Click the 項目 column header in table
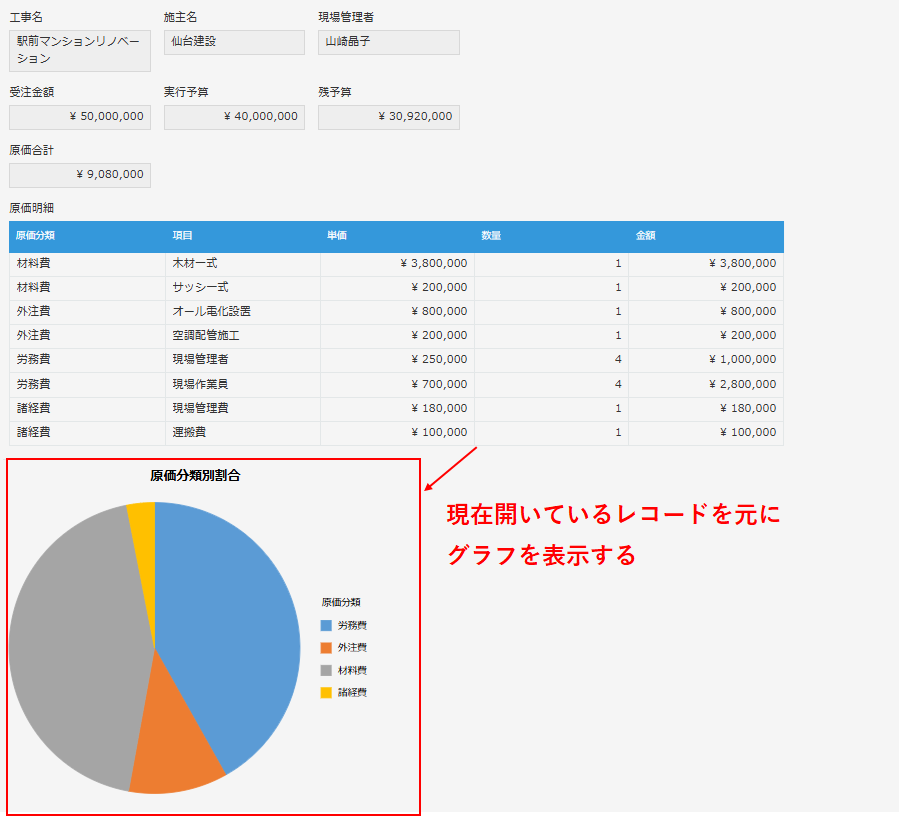 point(183,236)
